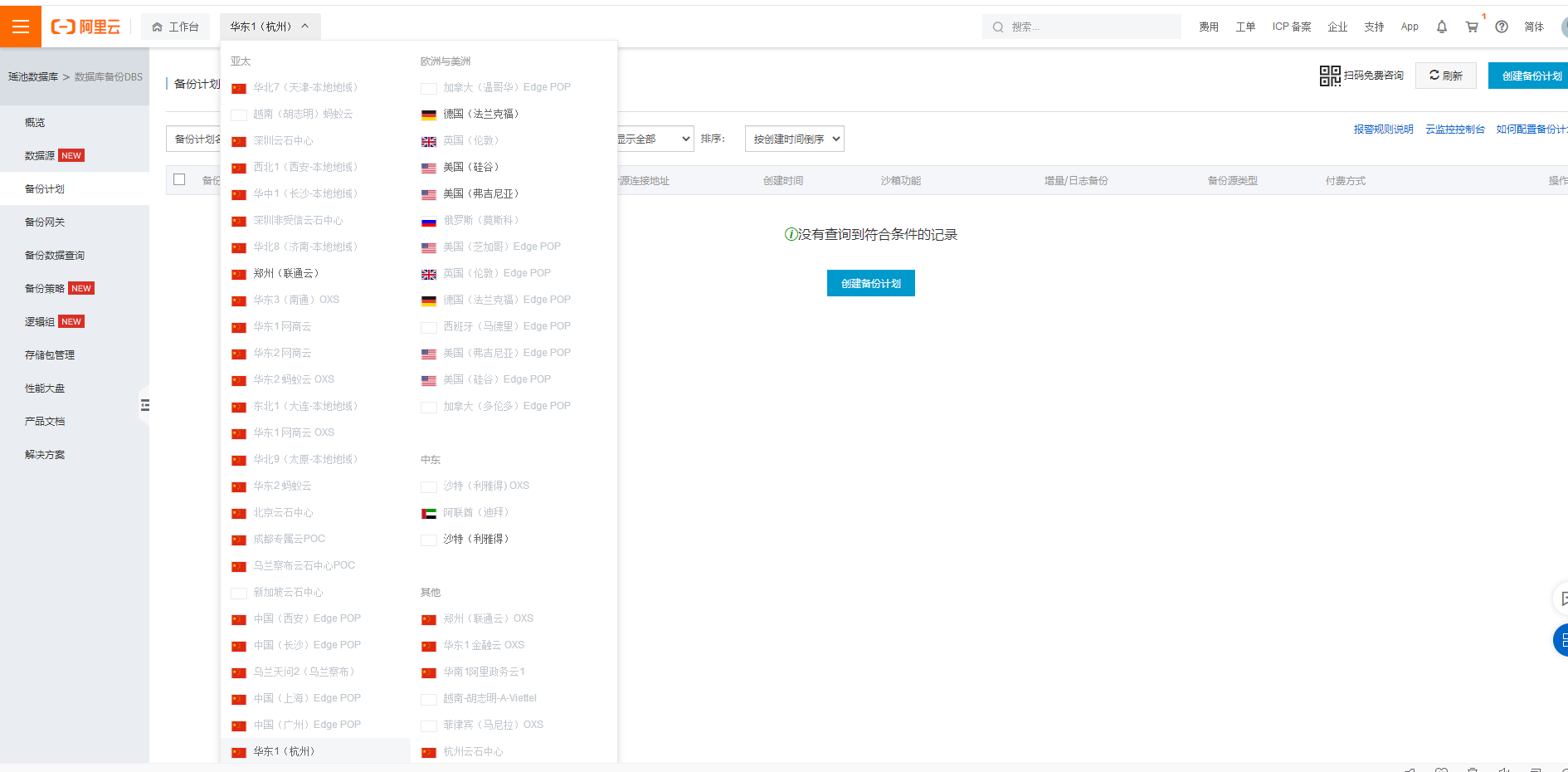This screenshot has width=1568, height=772.
Task: Click the 刷新 refresh button
Action: pyautogui.click(x=1446, y=76)
